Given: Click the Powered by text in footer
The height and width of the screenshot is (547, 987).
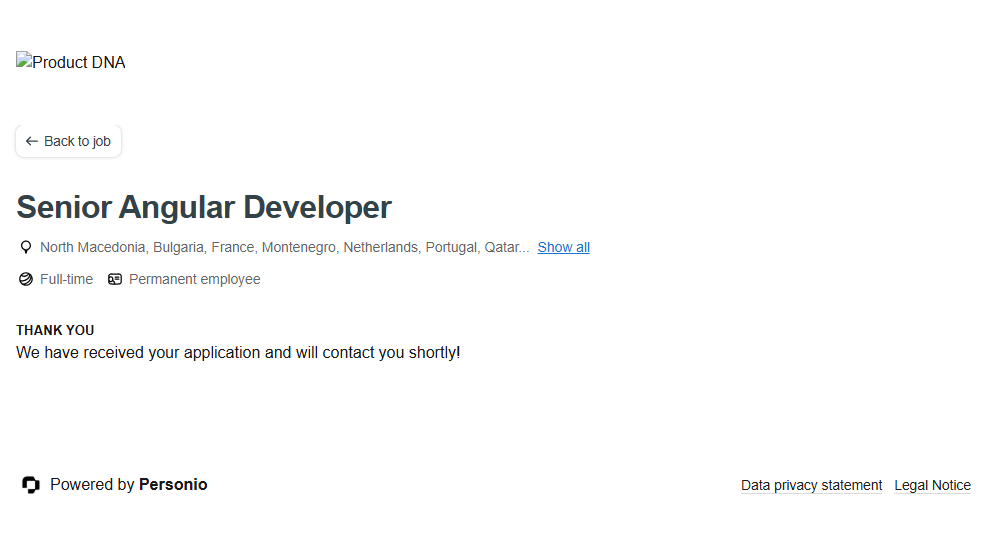Looking at the screenshot, I should point(92,485).
